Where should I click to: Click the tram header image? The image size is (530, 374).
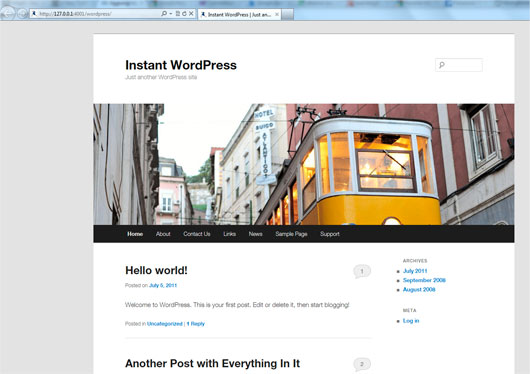[304, 164]
